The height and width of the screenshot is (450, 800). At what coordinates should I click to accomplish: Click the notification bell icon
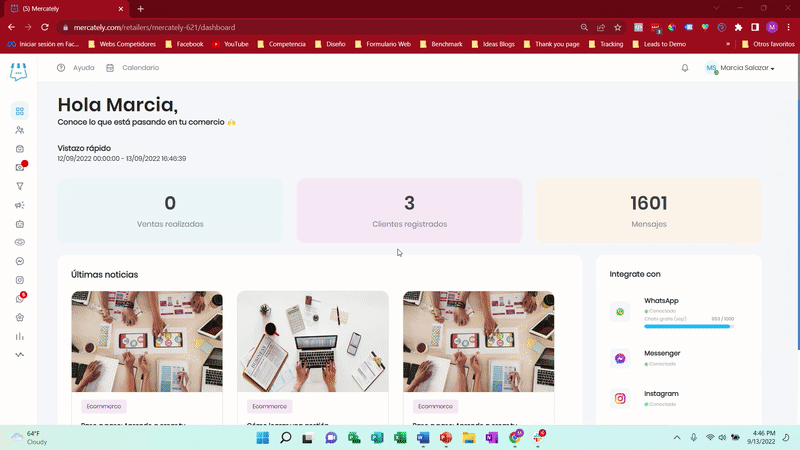685,68
